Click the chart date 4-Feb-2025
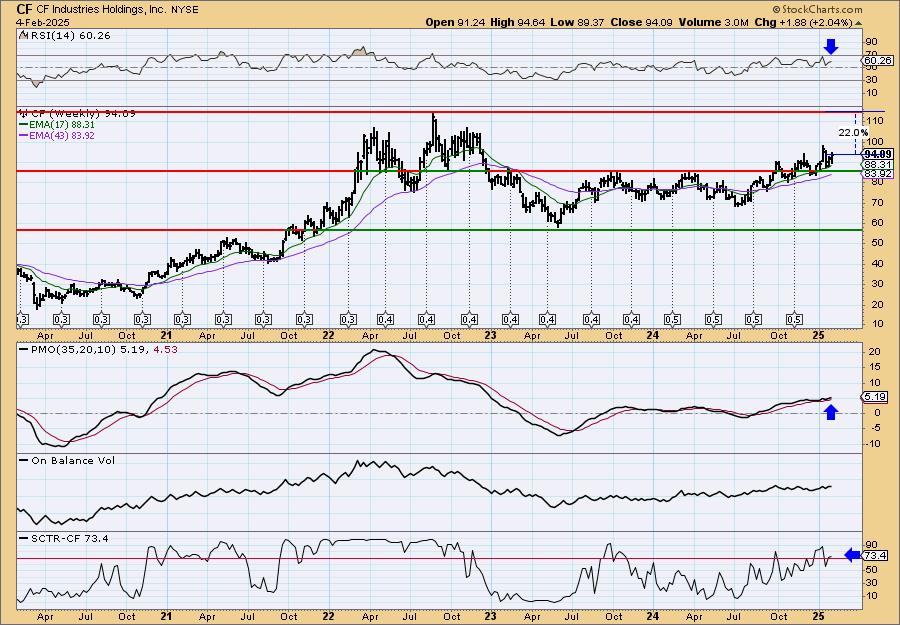The height and width of the screenshot is (625, 900). [x=43, y=22]
